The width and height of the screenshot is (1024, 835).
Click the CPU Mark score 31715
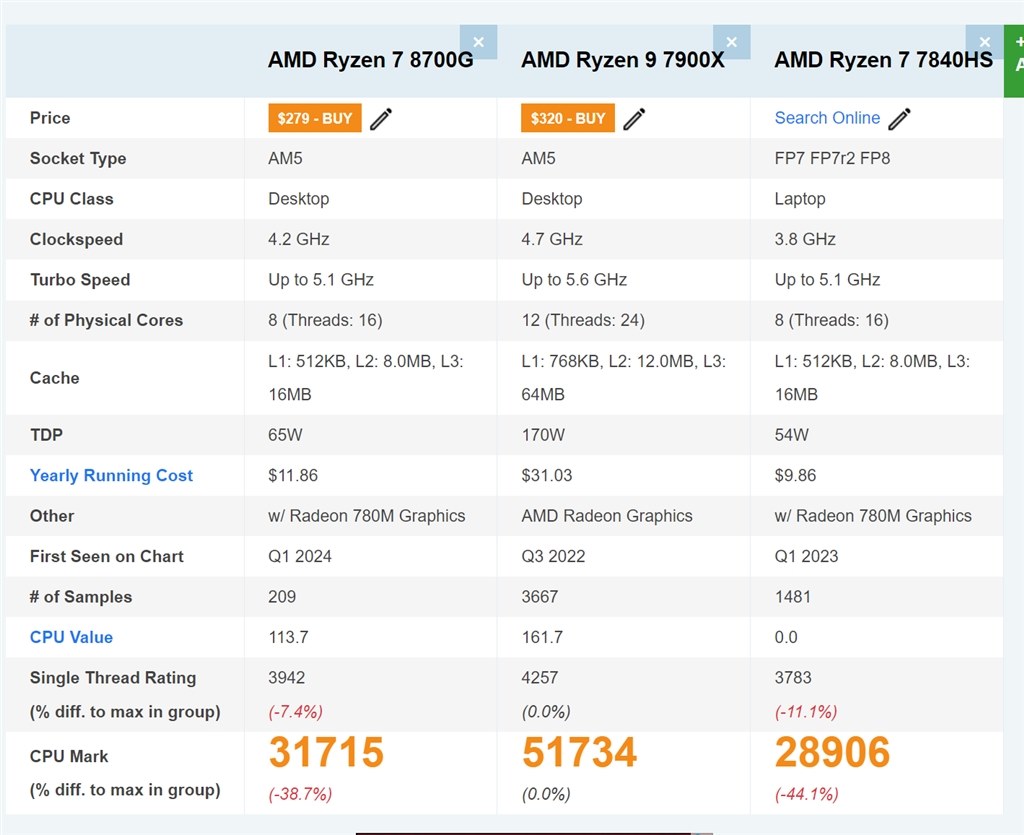click(325, 753)
